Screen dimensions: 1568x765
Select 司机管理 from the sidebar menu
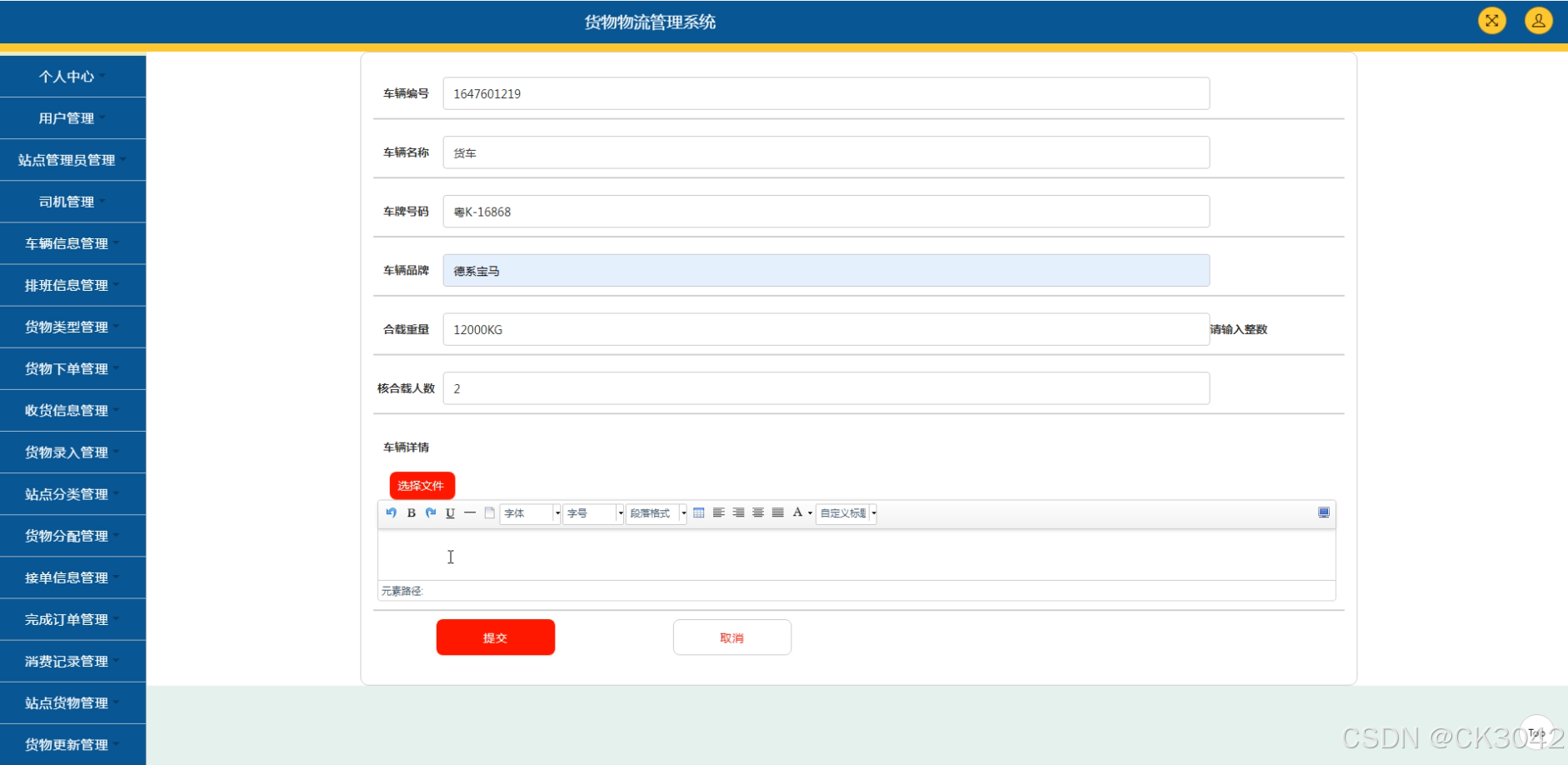point(67,202)
